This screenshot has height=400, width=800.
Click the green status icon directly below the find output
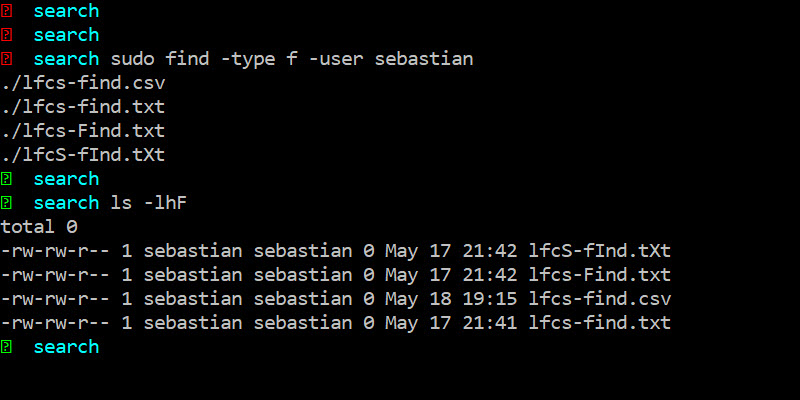[x=7, y=179]
